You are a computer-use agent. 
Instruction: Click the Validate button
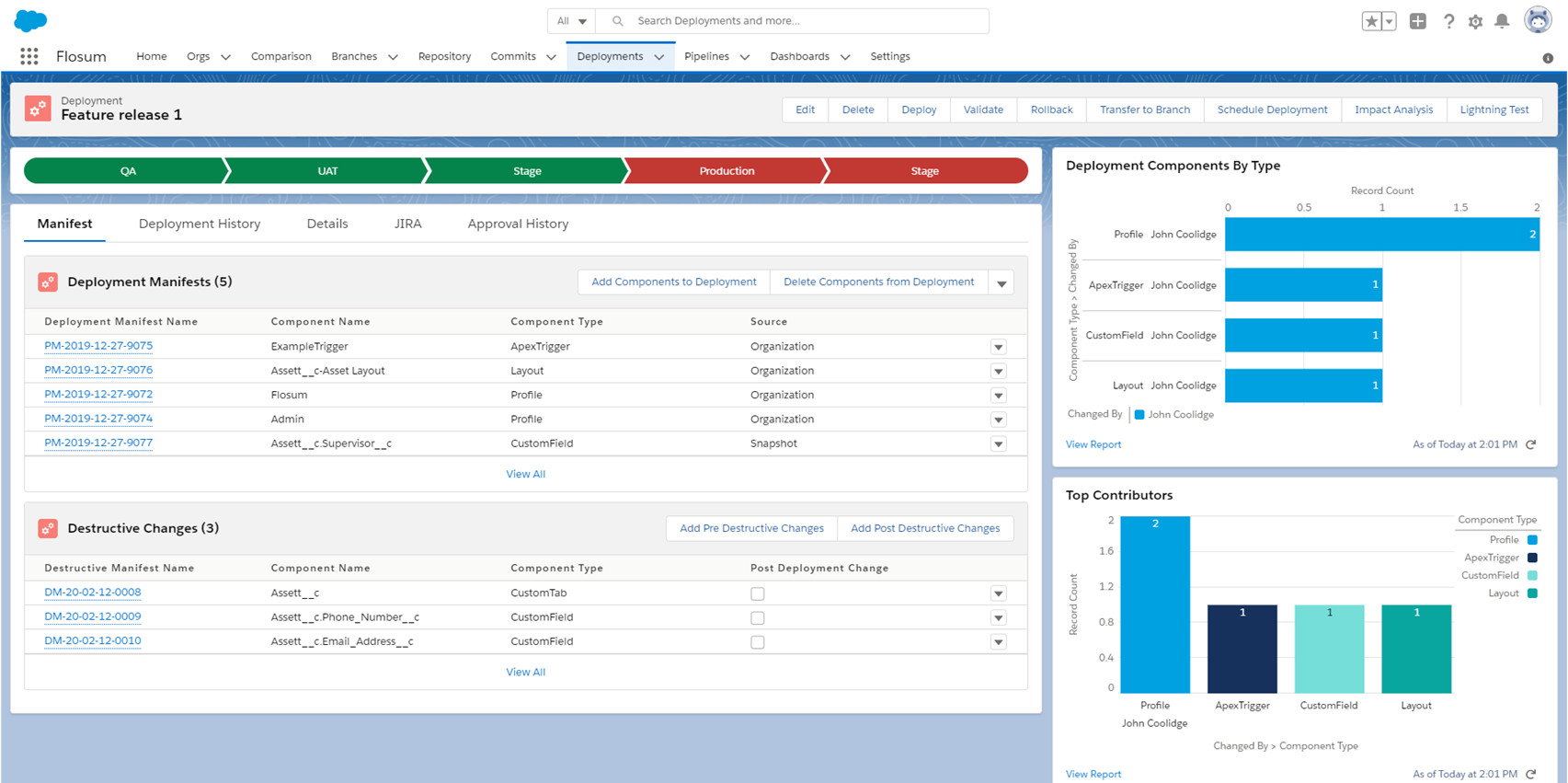[983, 109]
